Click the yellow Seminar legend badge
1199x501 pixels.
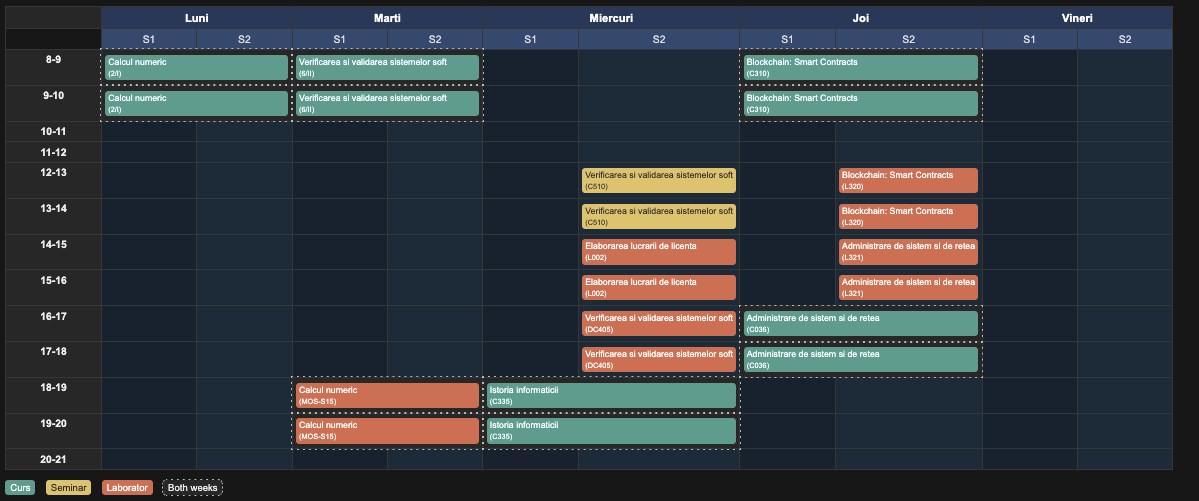click(68, 487)
